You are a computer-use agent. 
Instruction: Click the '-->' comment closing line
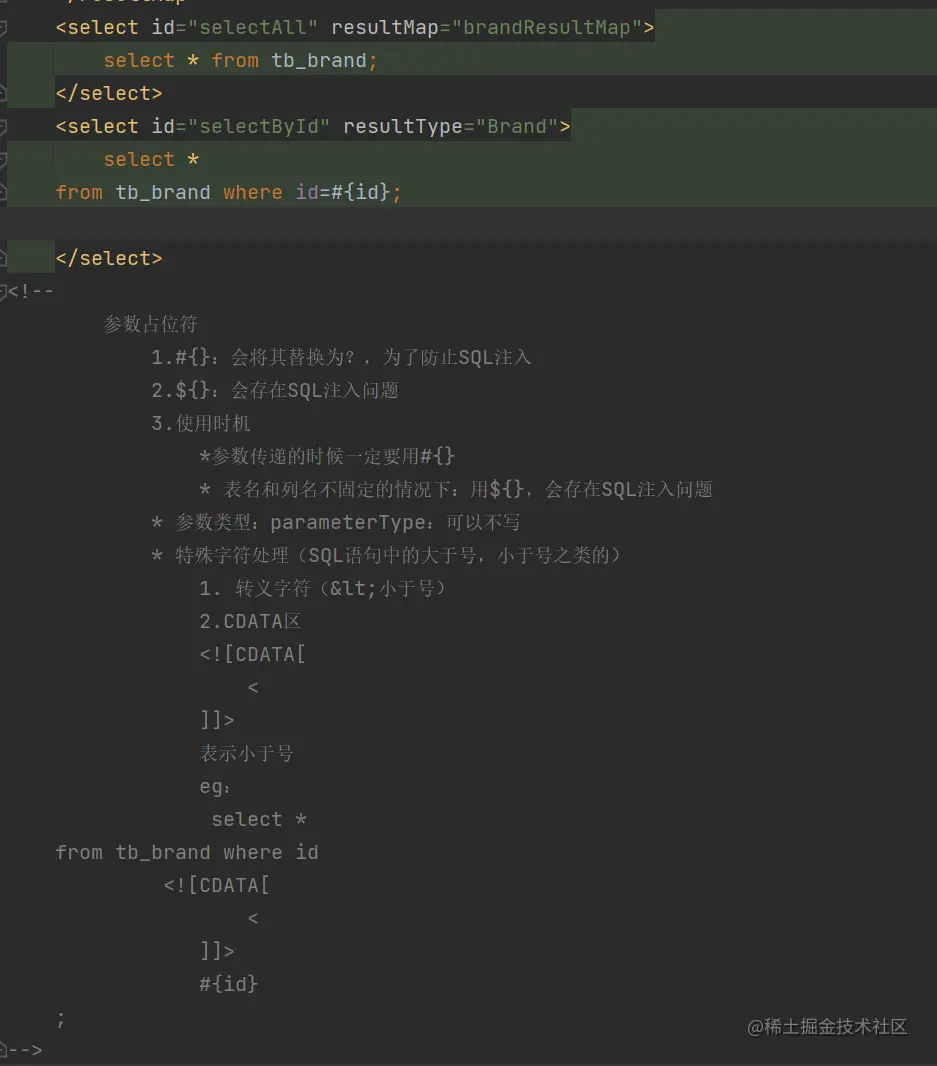click(x=25, y=1050)
